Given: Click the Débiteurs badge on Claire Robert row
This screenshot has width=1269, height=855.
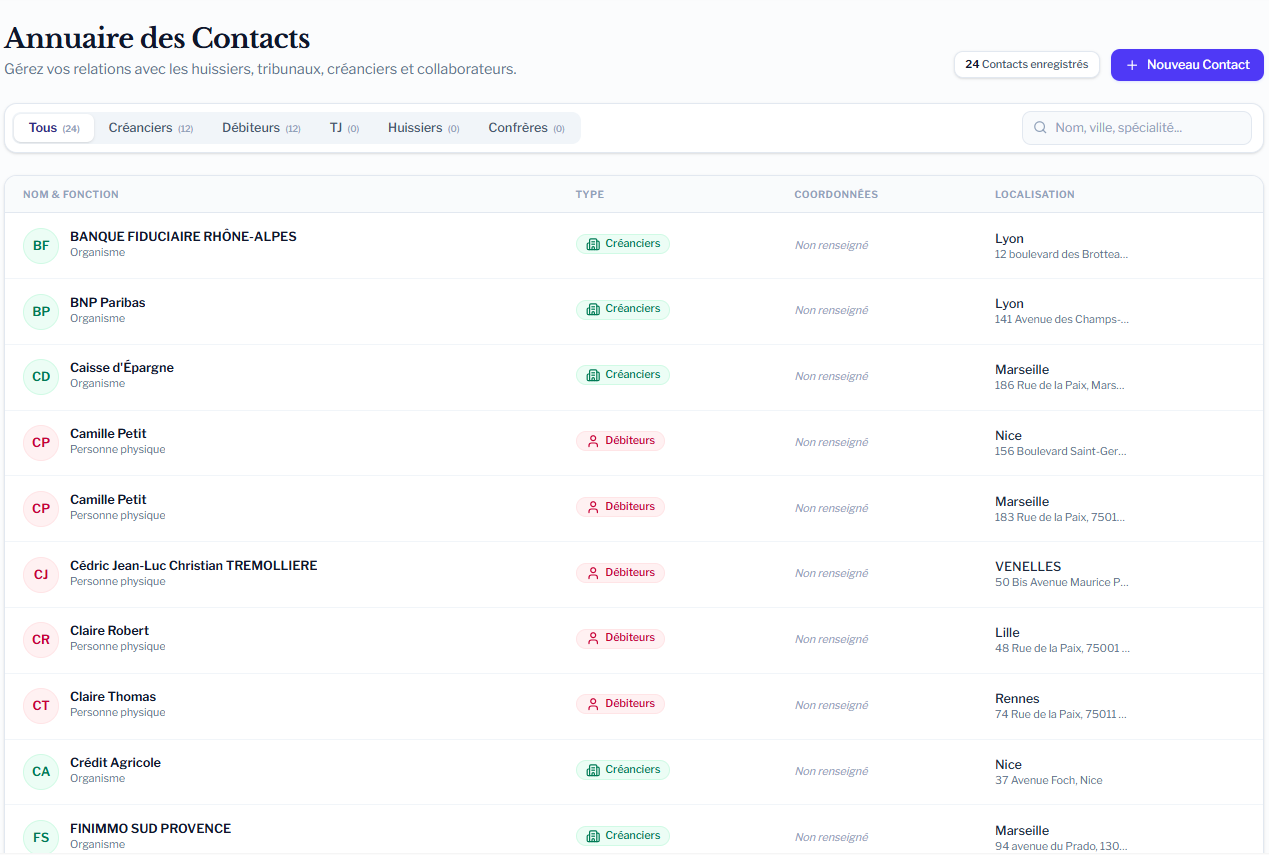Looking at the screenshot, I should pos(620,638).
